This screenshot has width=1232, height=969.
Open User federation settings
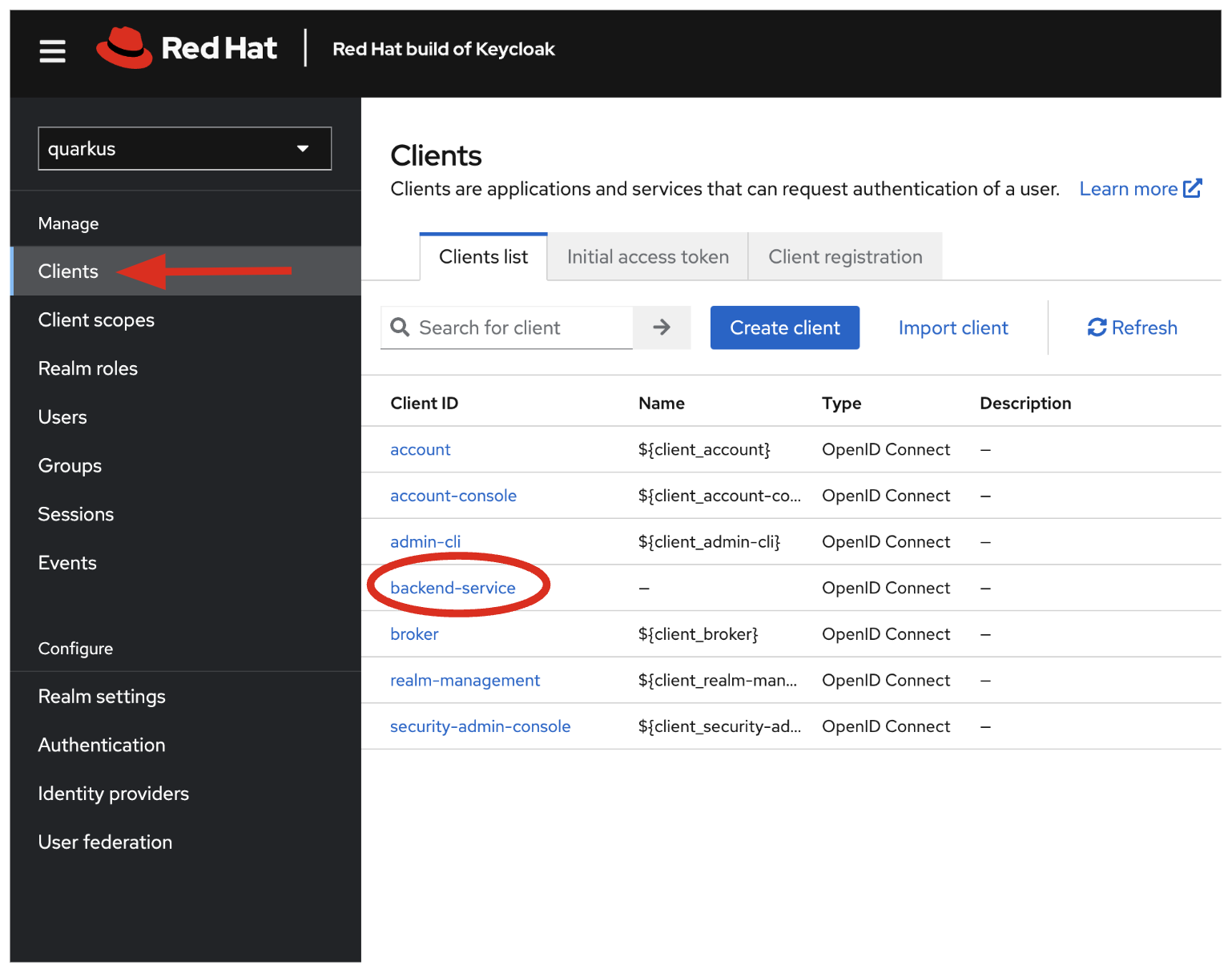[x=105, y=842]
